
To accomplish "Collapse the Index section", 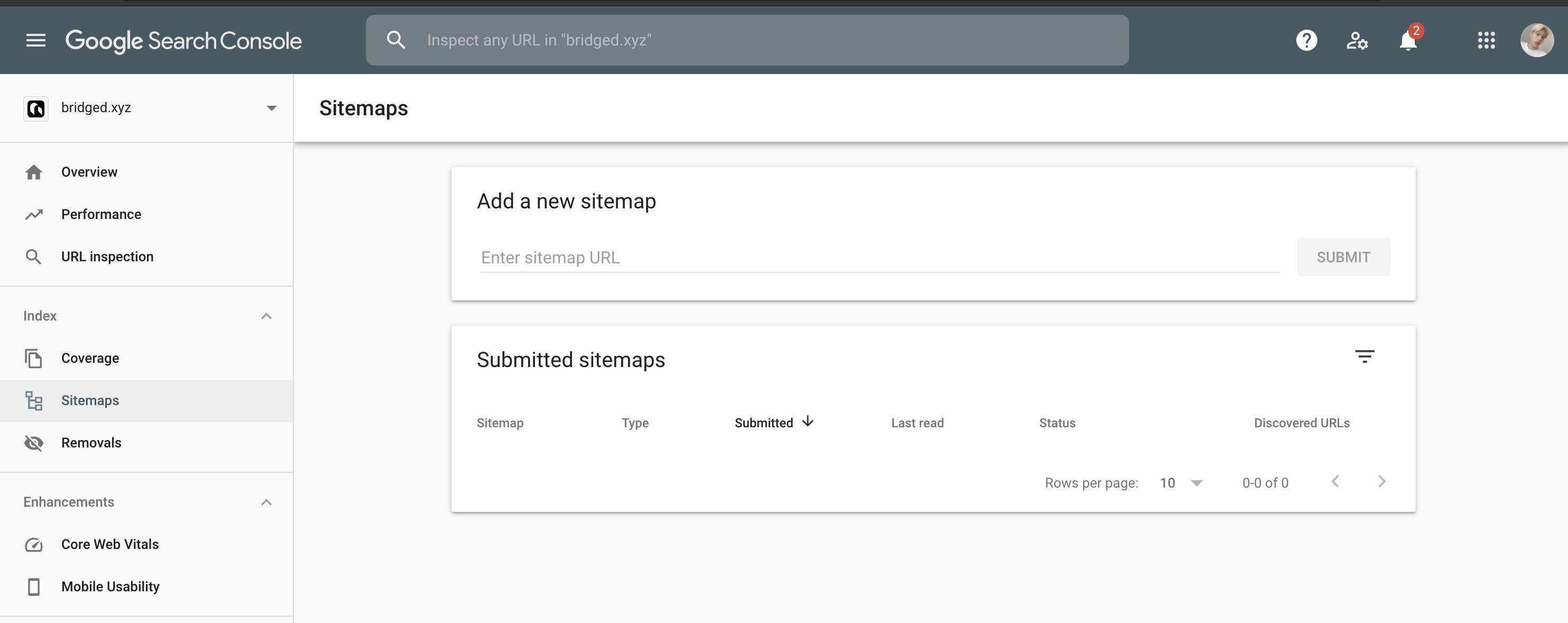I will [x=266, y=315].
